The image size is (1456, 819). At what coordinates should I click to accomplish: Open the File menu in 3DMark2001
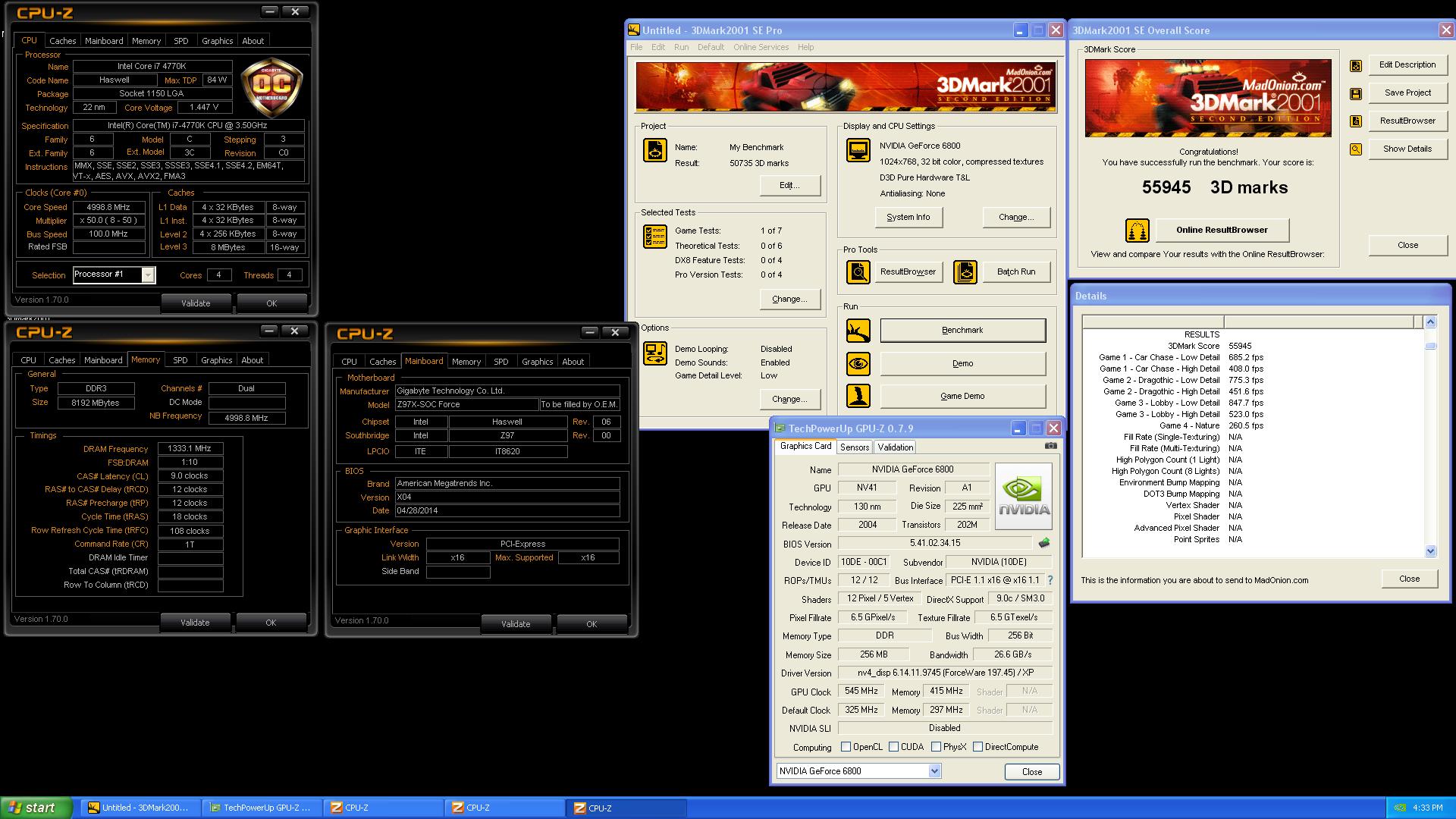tap(636, 47)
